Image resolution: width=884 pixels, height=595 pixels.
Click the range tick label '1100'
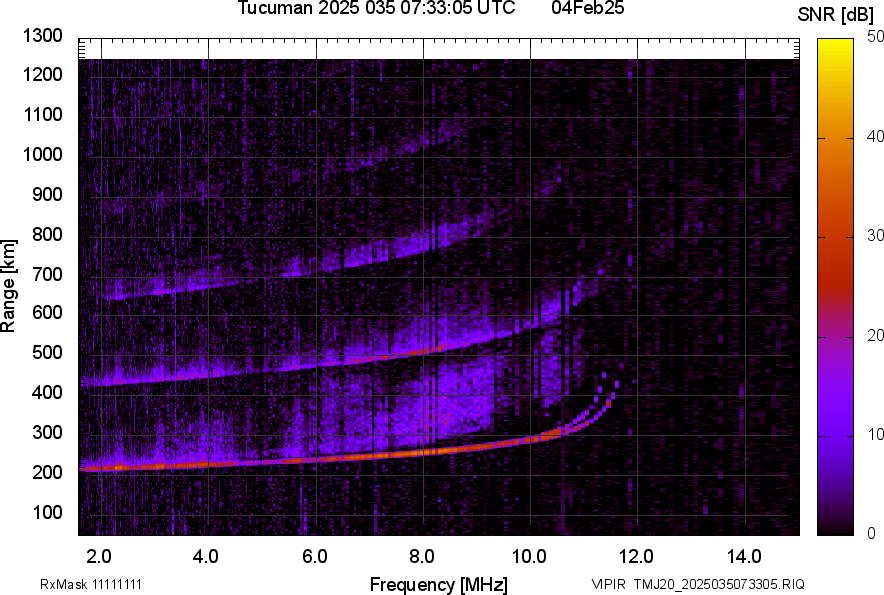click(42, 115)
